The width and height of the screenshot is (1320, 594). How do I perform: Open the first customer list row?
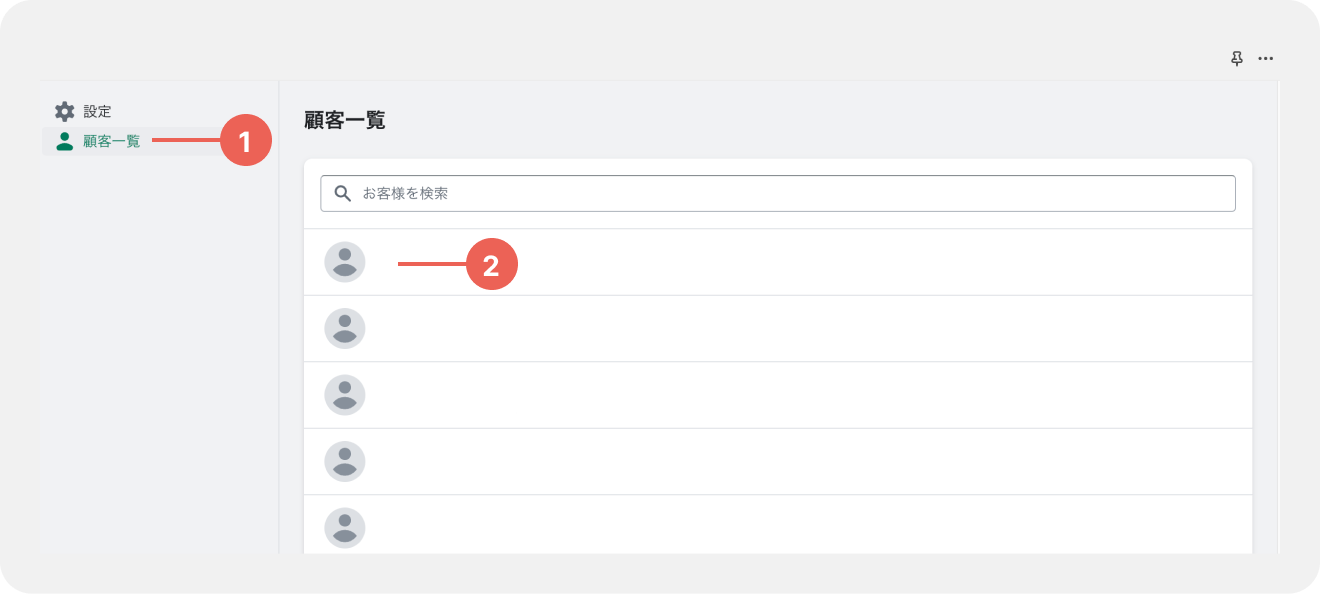click(x=778, y=262)
